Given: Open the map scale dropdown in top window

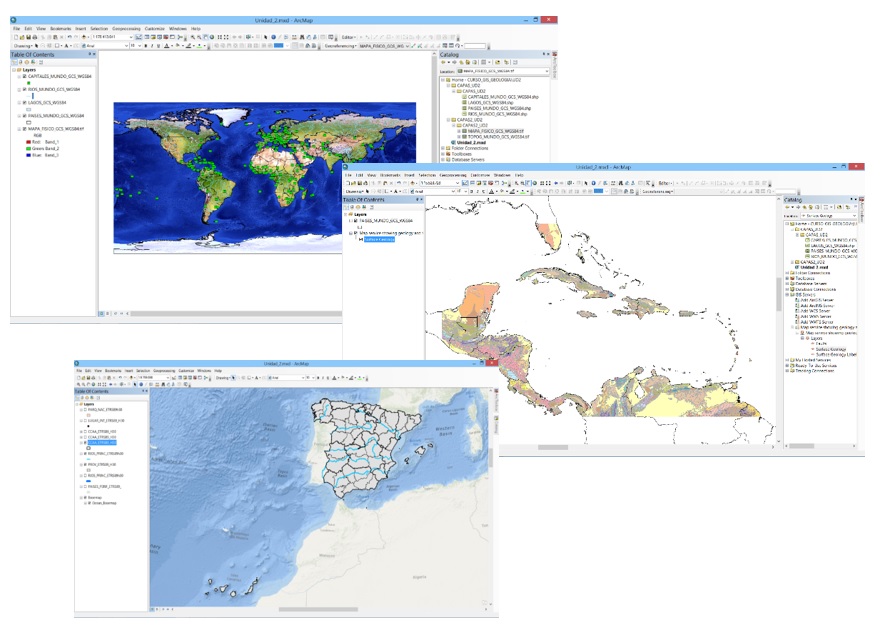Looking at the screenshot, I should click(x=129, y=37).
